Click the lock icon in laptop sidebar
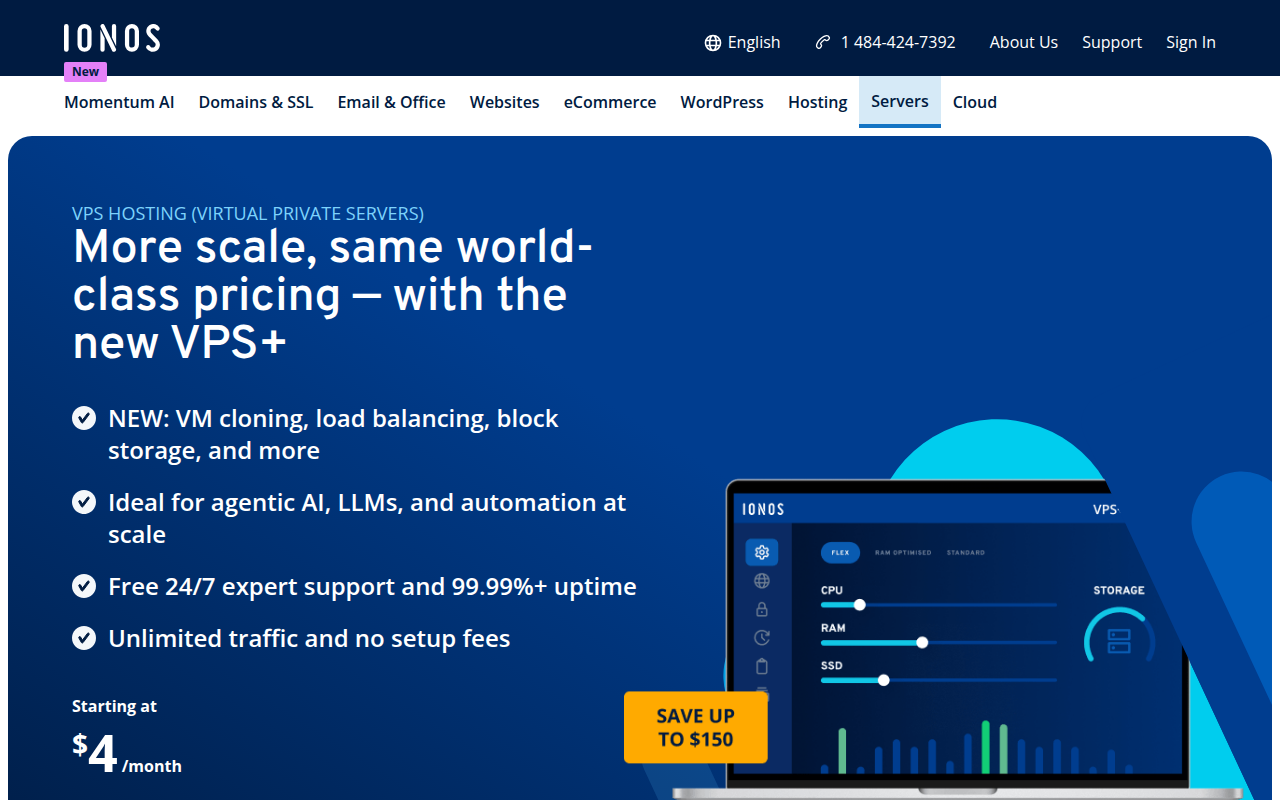The width and height of the screenshot is (1280, 800). 762,609
